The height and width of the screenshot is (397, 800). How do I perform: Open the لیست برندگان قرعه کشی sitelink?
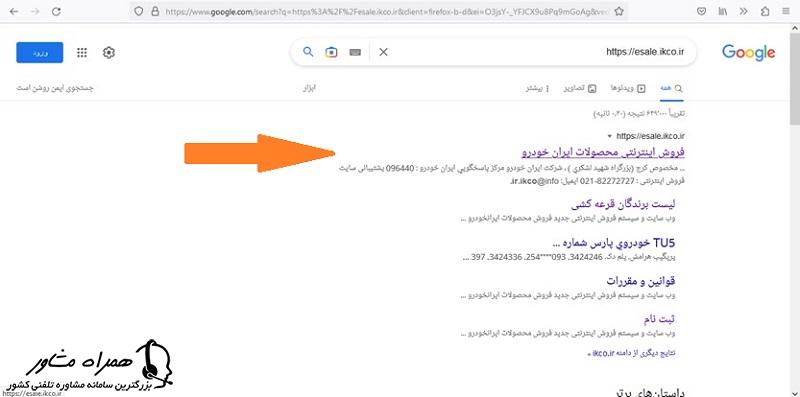coord(623,204)
